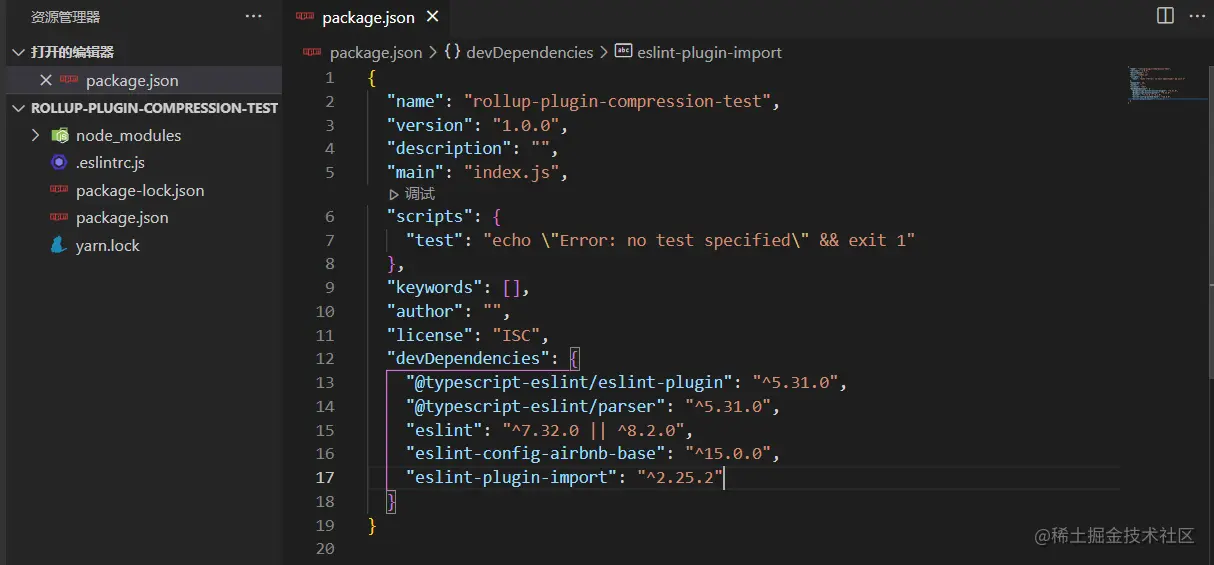The height and width of the screenshot is (565, 1214).
Task: Open yarn.lock from the file tree
Action: click(x=107, y=245)
